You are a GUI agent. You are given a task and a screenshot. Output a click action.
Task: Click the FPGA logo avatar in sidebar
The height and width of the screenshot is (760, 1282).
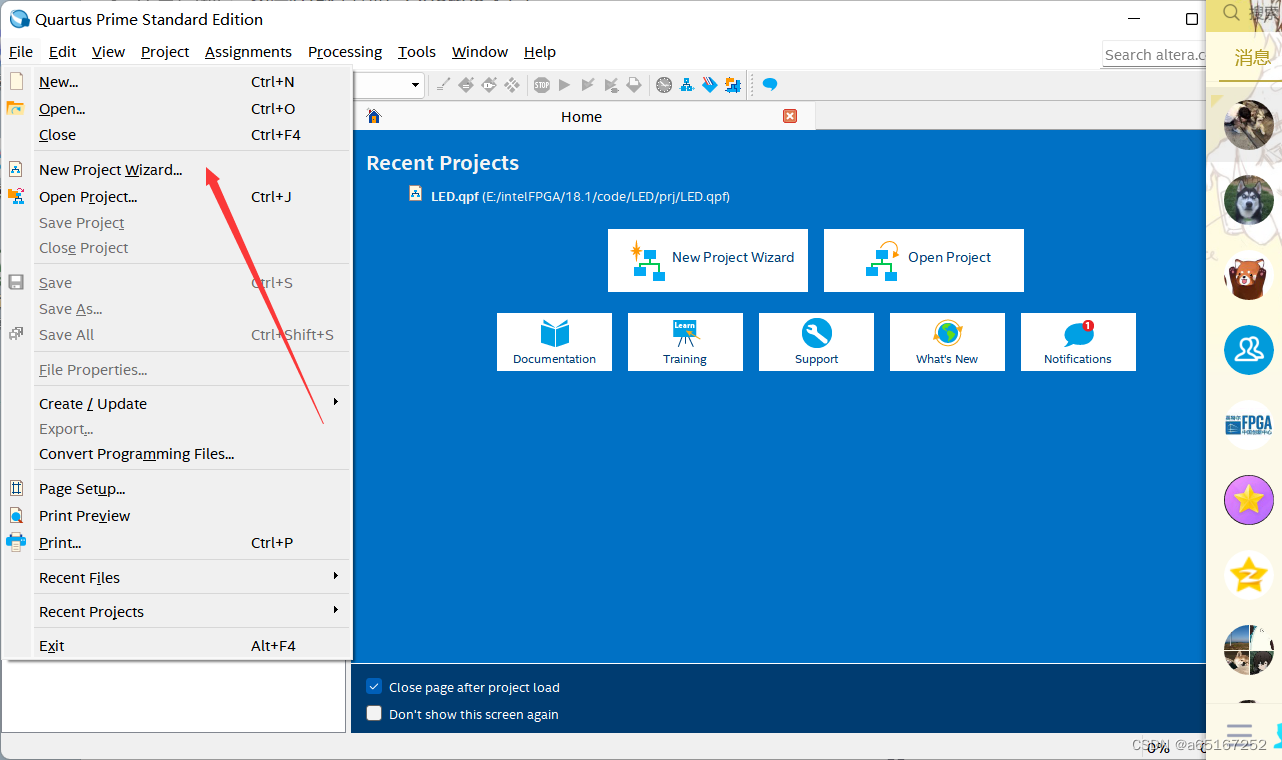(1248, 425)
